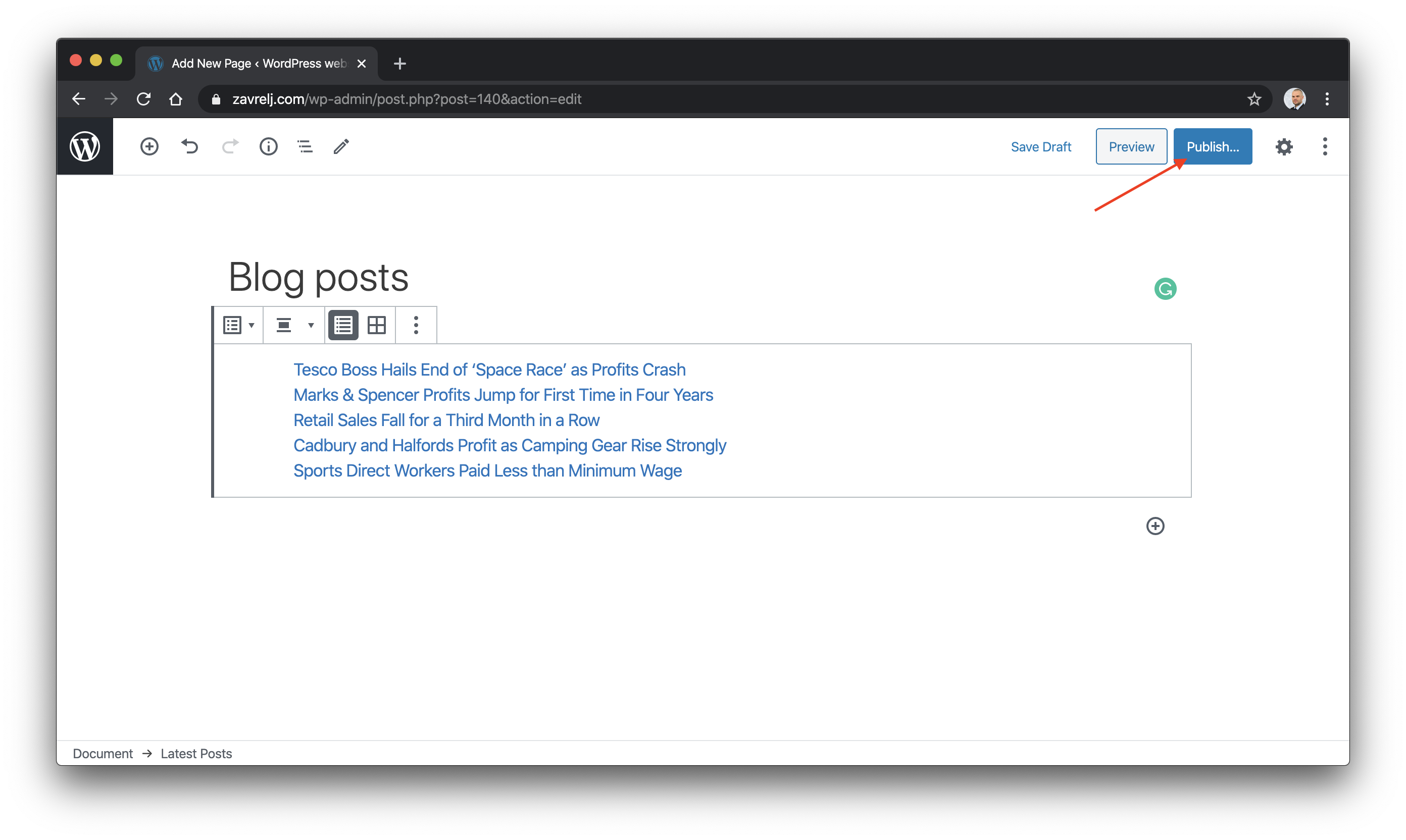Open the Chrome profile avatar
Screen dimensions: 1406x840
click(1294, 99)
